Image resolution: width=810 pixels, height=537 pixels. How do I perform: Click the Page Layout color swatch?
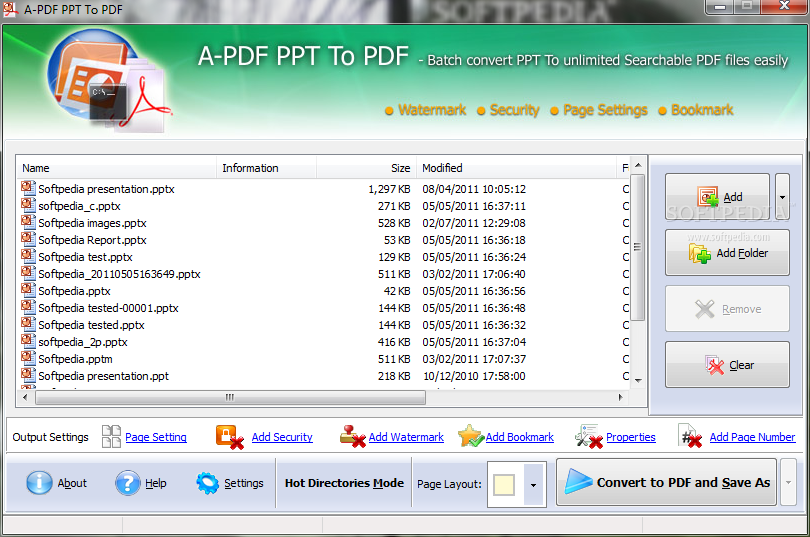pyautogui.click(x=504, y=484)
